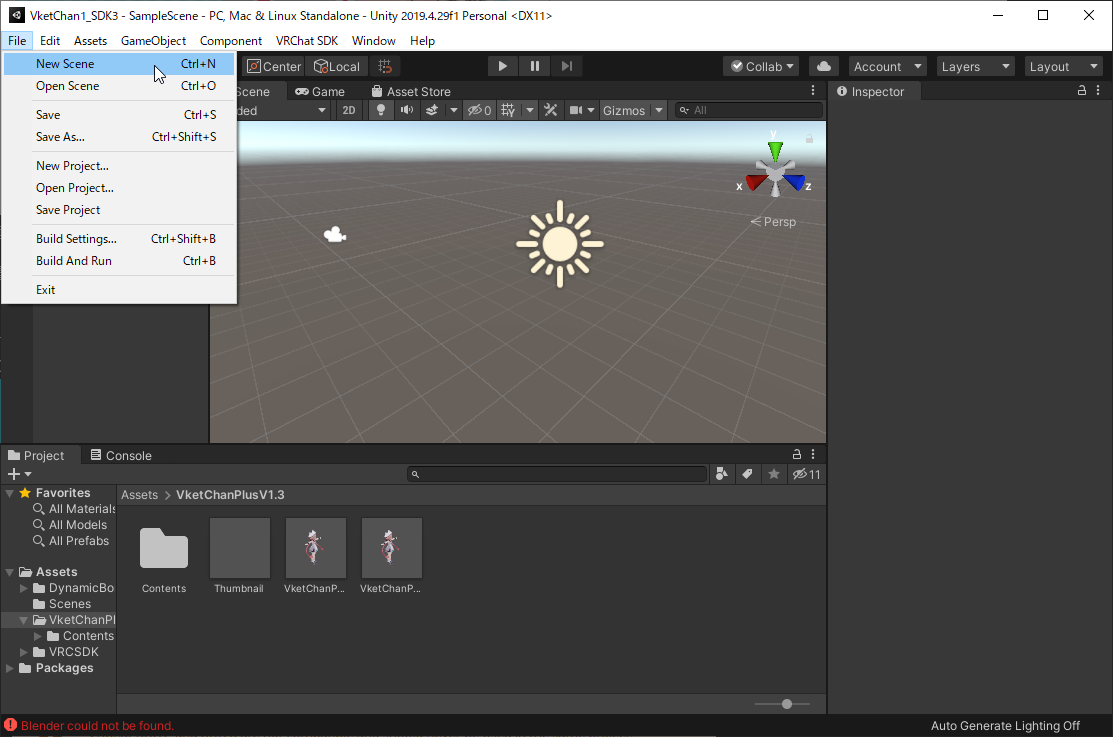Click the Search by Type icon
This screenshot has height=737, width=1113.
(723, 474)
